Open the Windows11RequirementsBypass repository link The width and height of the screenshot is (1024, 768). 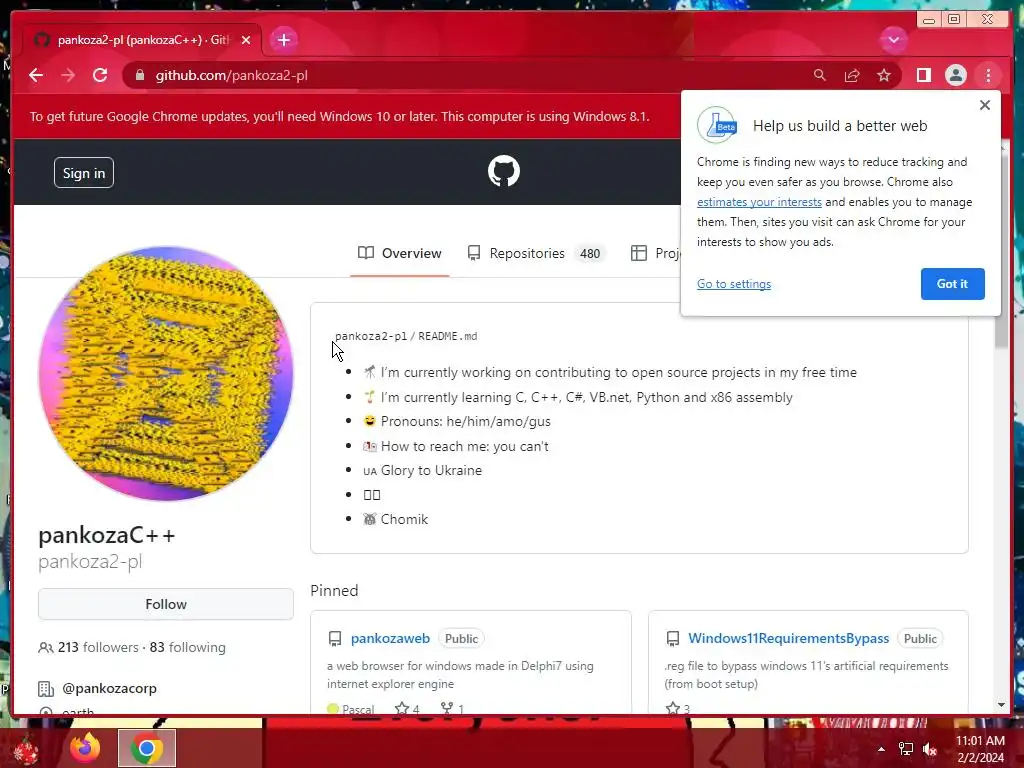788,639
